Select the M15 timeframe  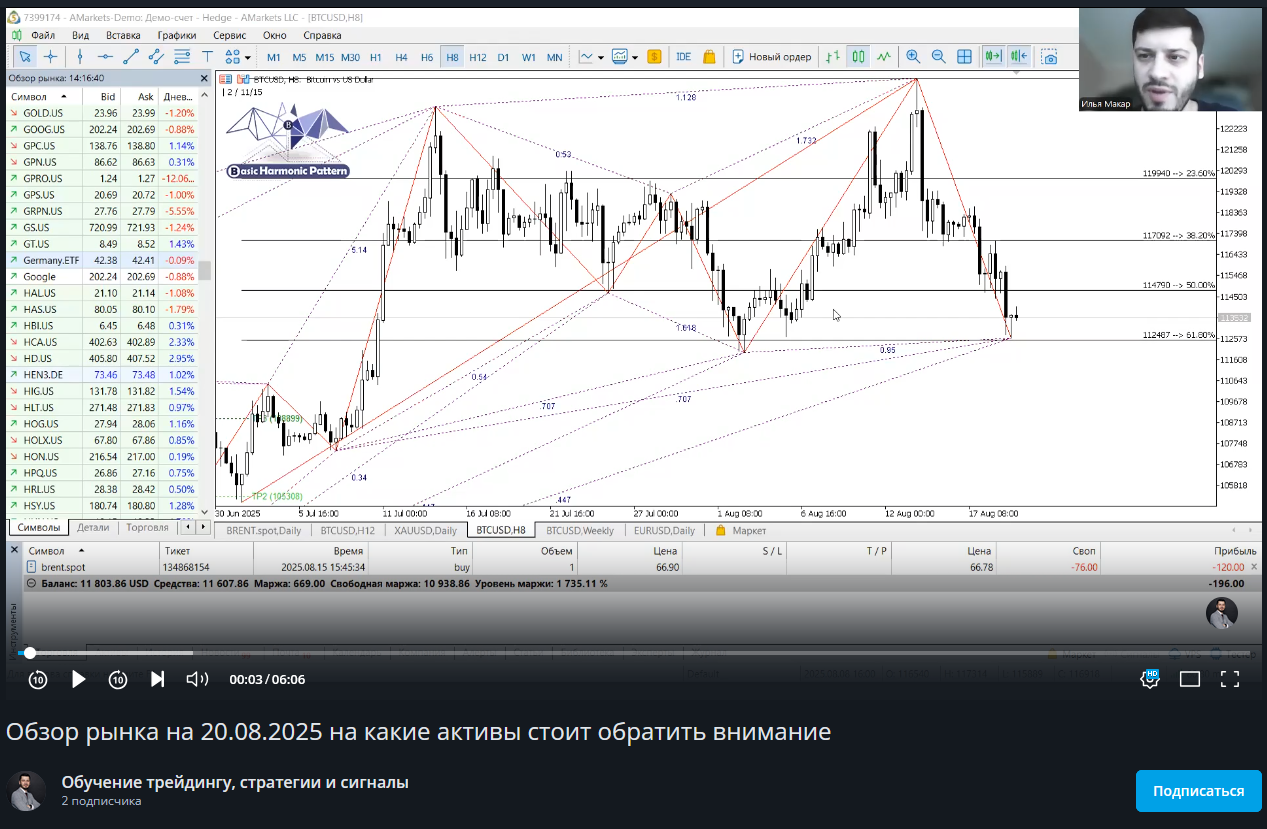[x=324, y=57]
